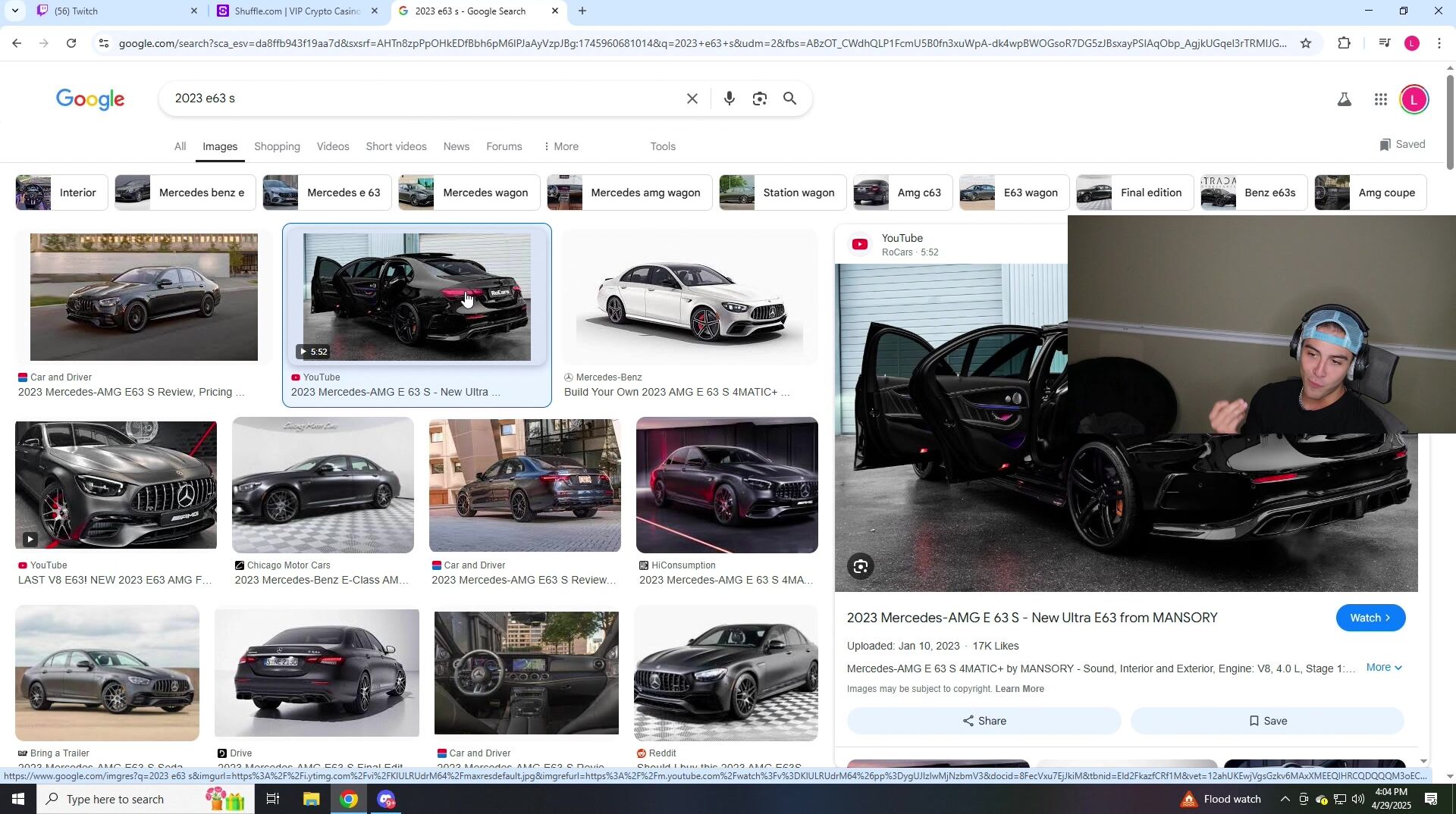The height and width of the screenshot is (814, 1456).
Task: Open the Windows Start menu
Action: point(17,799)
